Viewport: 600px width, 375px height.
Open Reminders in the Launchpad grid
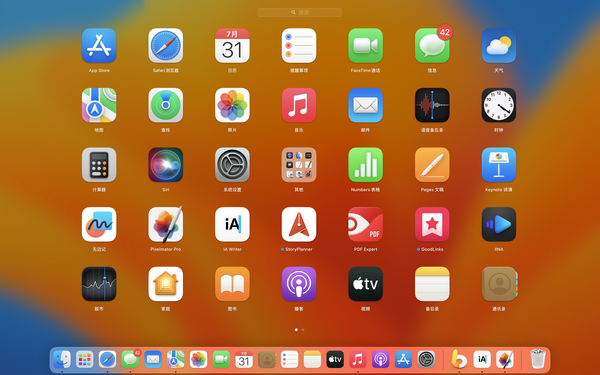(x=298, y=46)
